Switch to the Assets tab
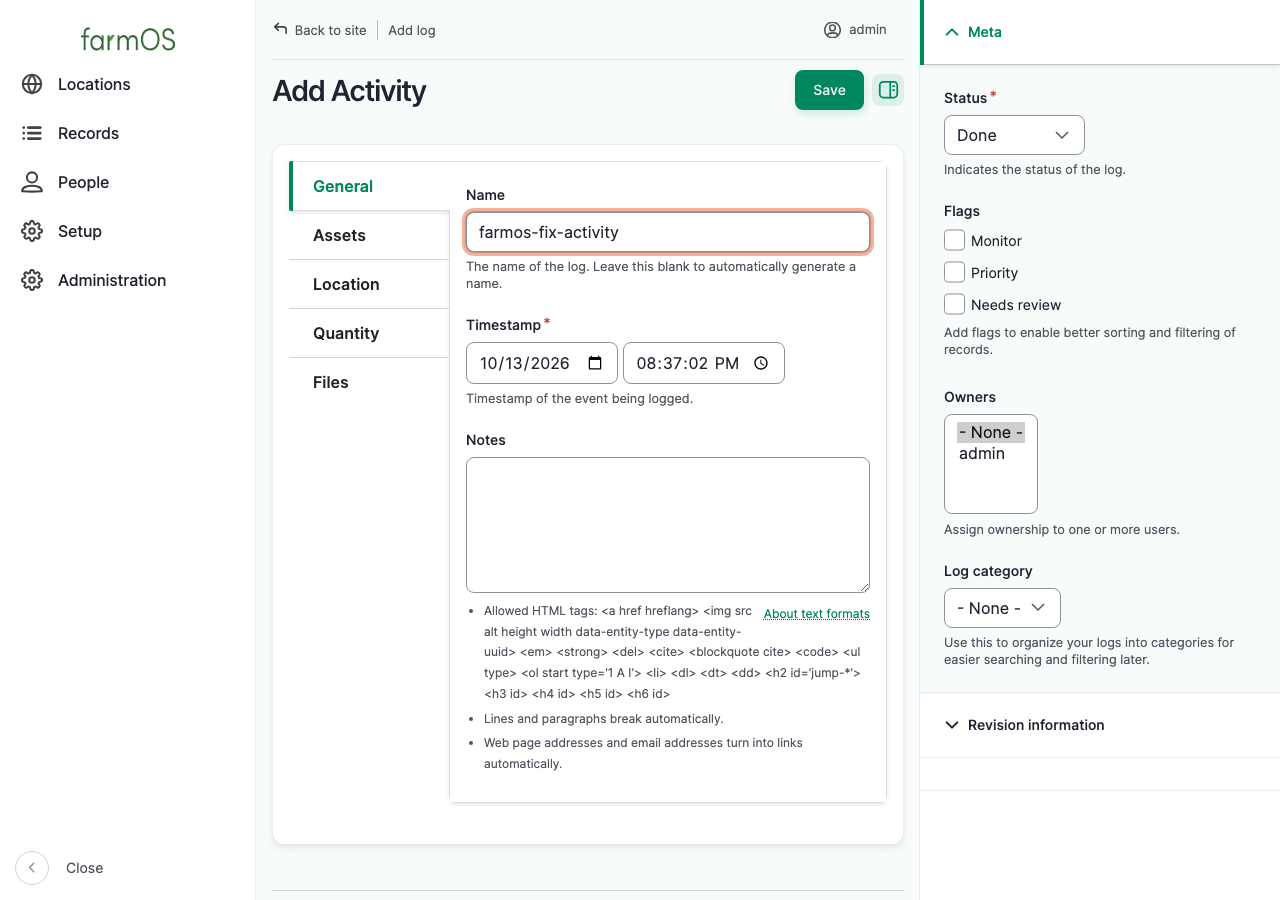This screenshot has width=1280, height=900. point(369,235)
